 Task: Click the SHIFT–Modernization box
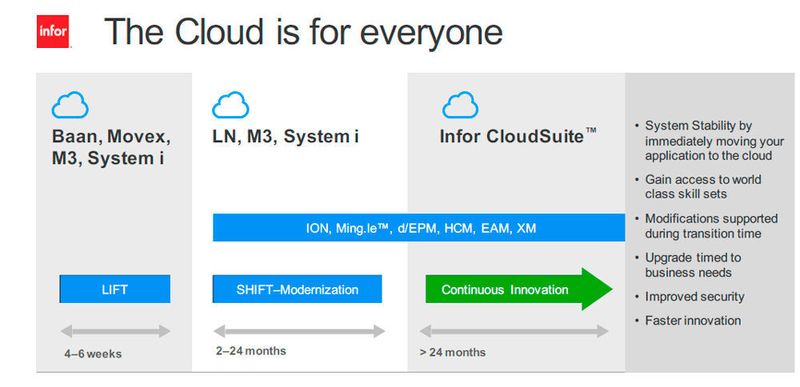coord(297,289)
